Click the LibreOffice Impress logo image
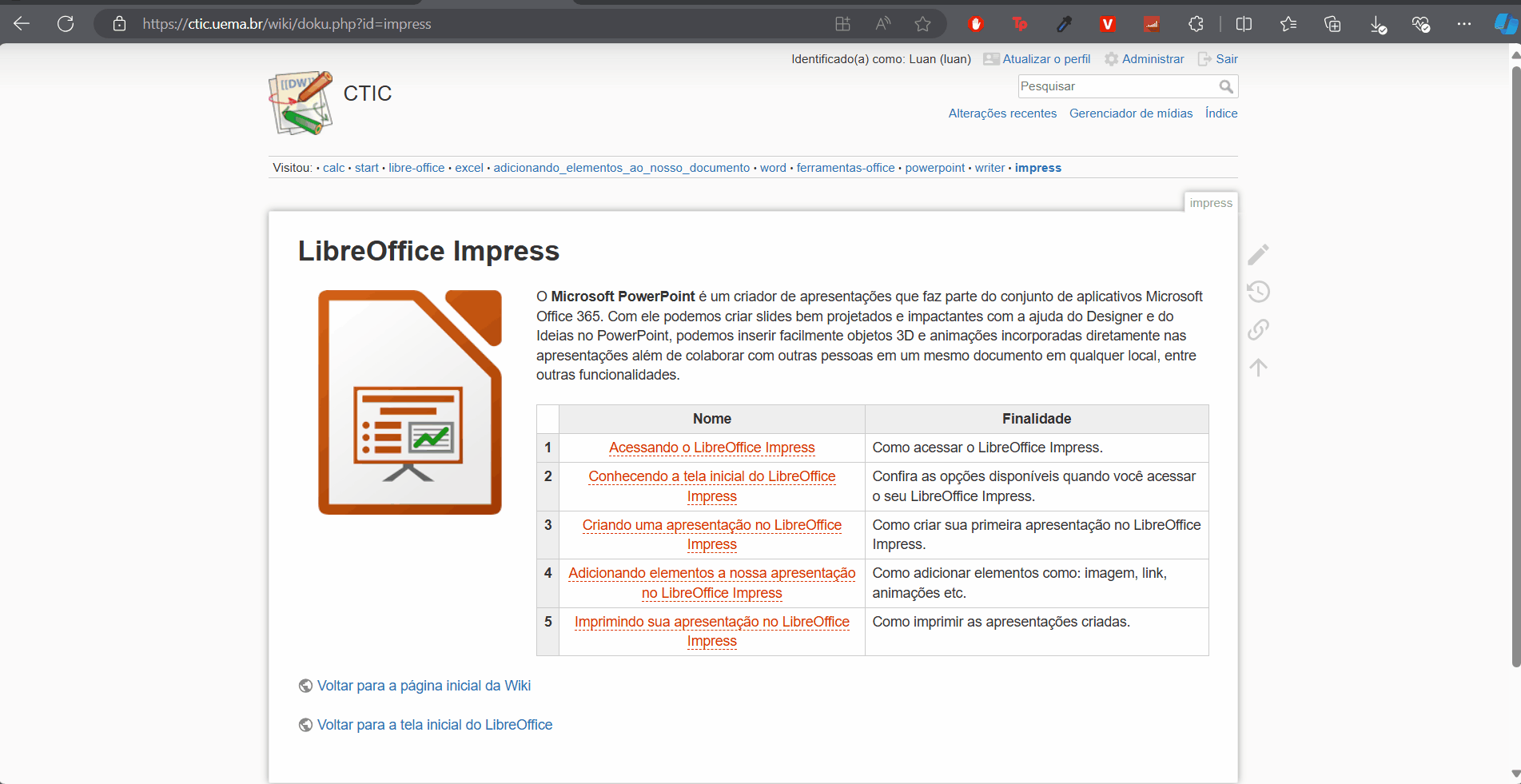 pos(410,402)
